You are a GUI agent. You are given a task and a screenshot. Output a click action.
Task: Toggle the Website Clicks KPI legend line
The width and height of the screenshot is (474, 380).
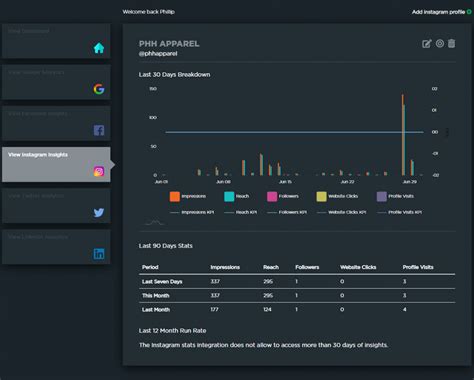tap(341, 212)
